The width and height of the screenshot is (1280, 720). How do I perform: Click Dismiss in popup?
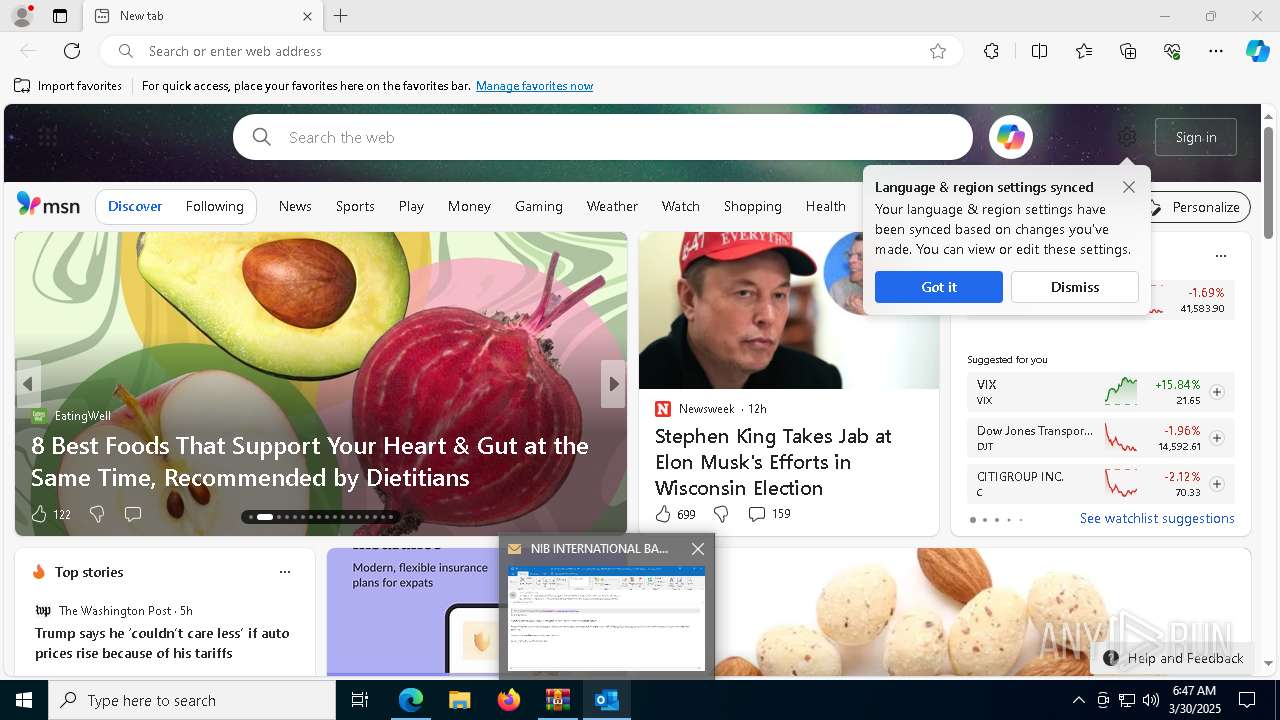point(1075,287)
